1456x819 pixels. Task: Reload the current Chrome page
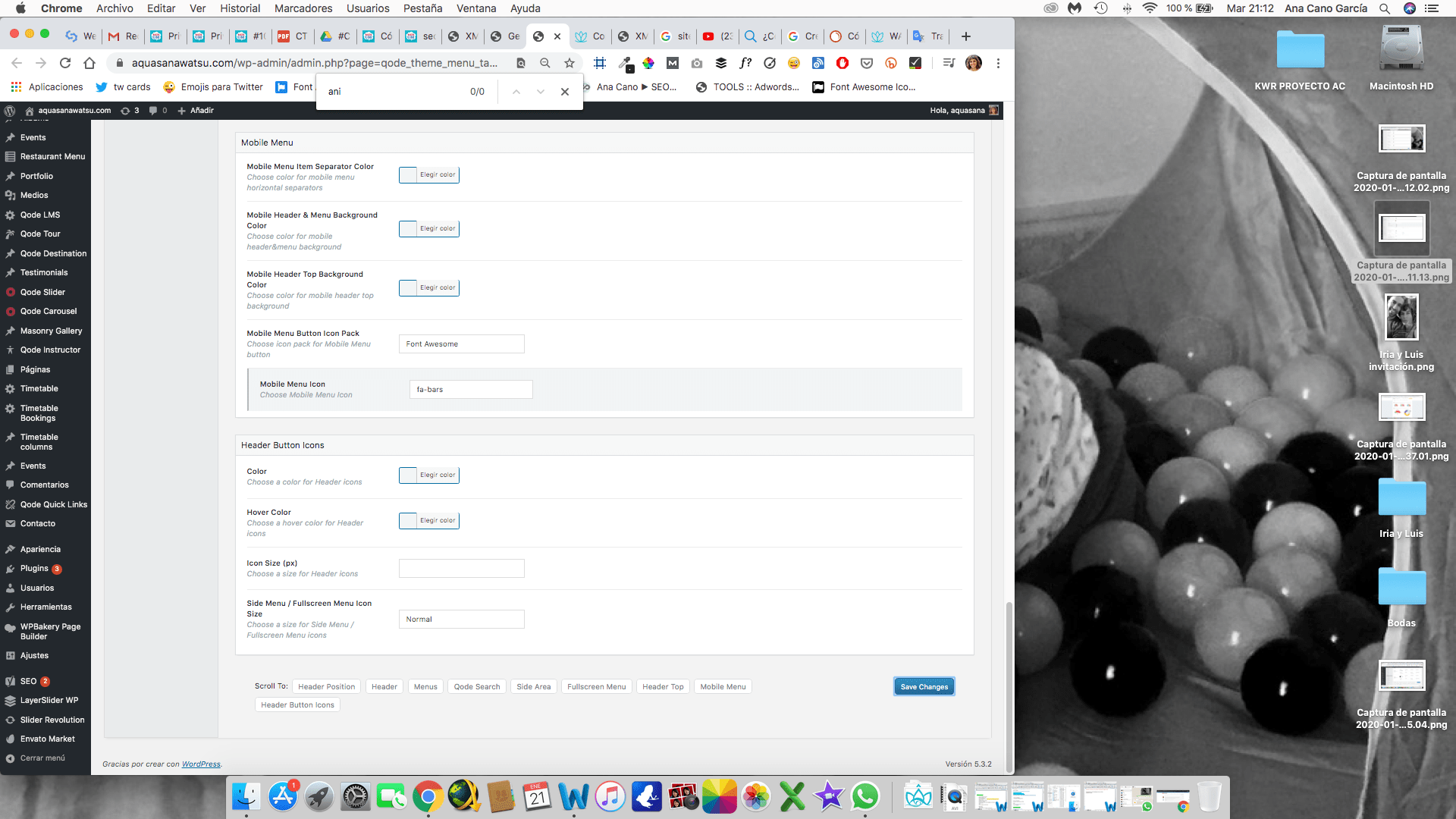(x=65, y=63)
